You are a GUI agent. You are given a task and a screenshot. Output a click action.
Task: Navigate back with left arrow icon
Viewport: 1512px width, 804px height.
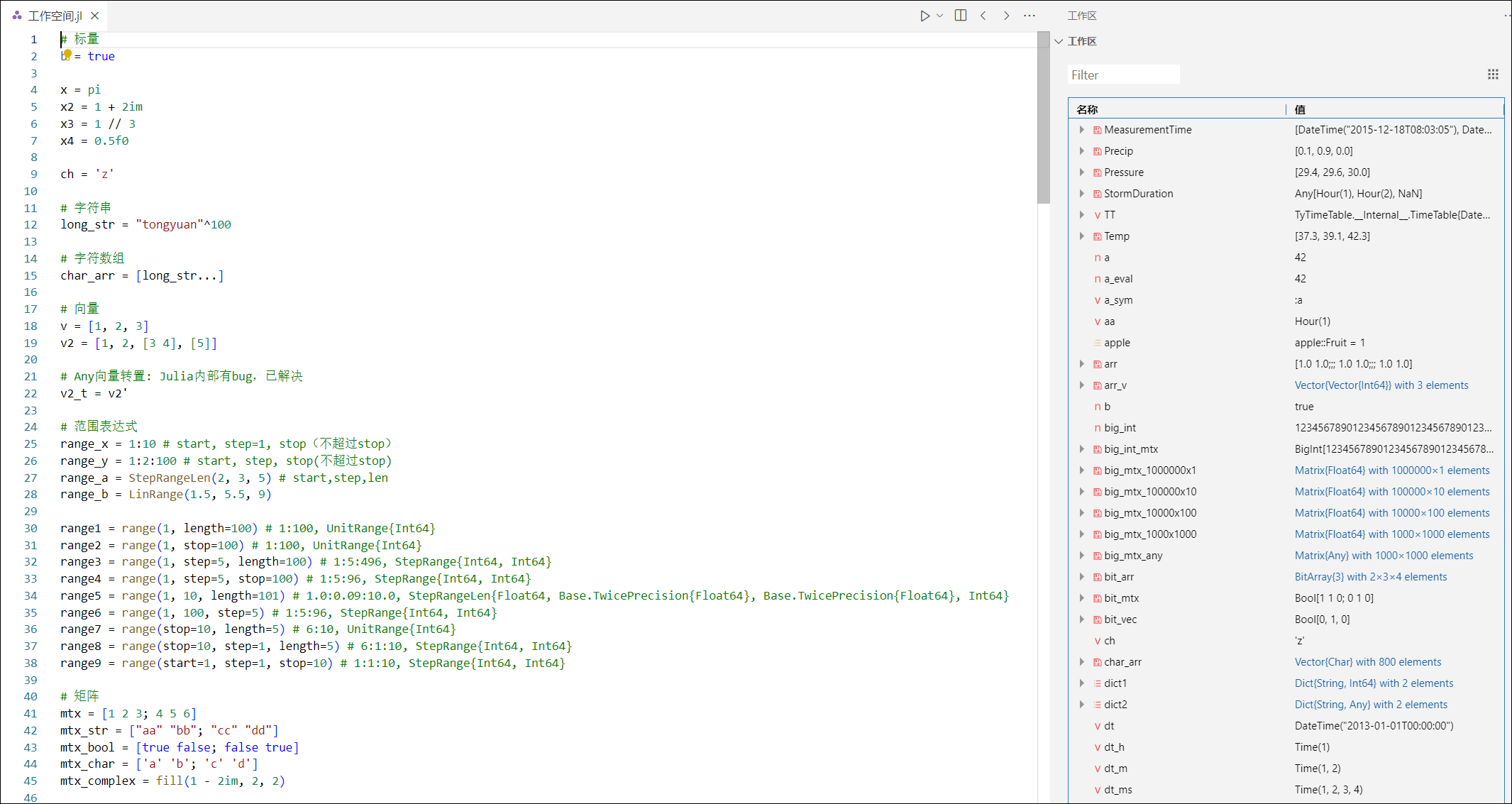tap(983, 16)
